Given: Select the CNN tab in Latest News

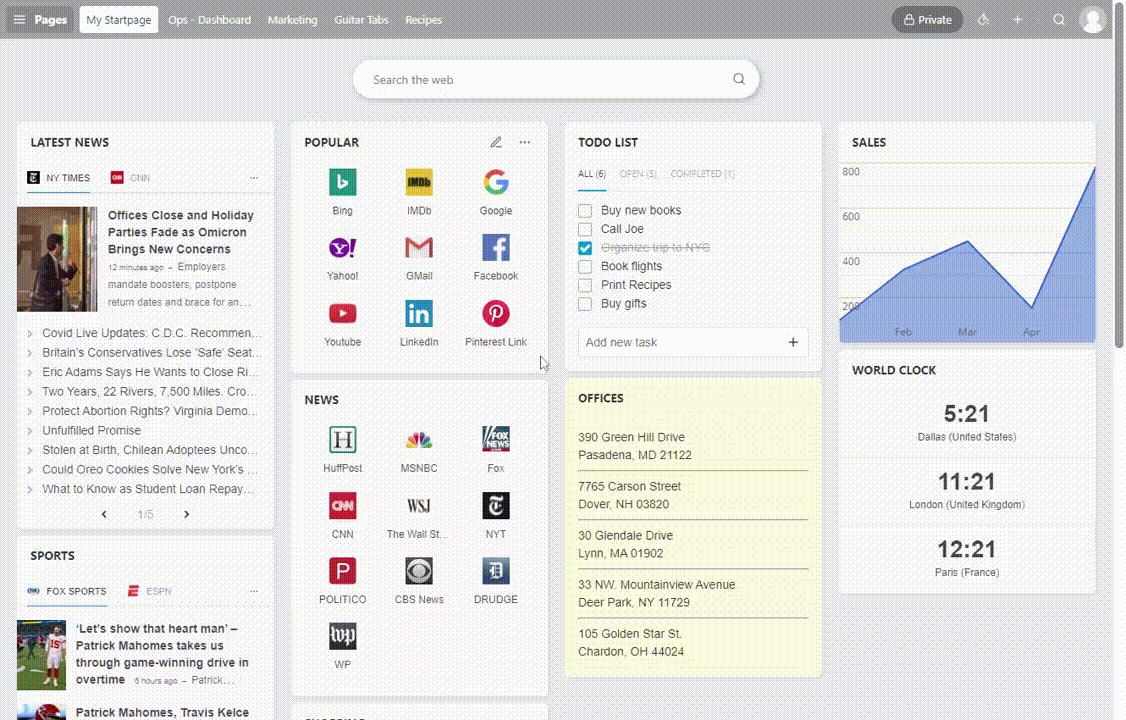Looking at the screenshot, I should [131, 177].
